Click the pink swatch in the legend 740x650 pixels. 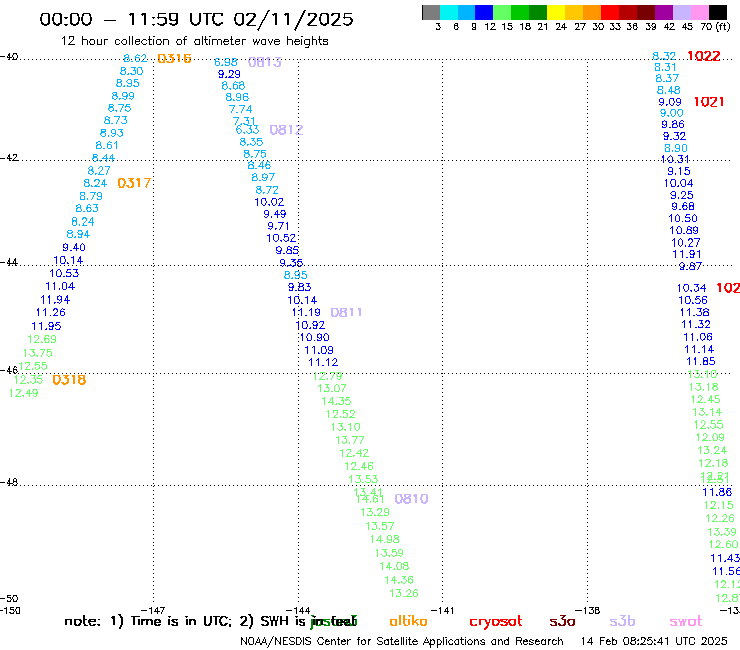(x=699, y=12)
